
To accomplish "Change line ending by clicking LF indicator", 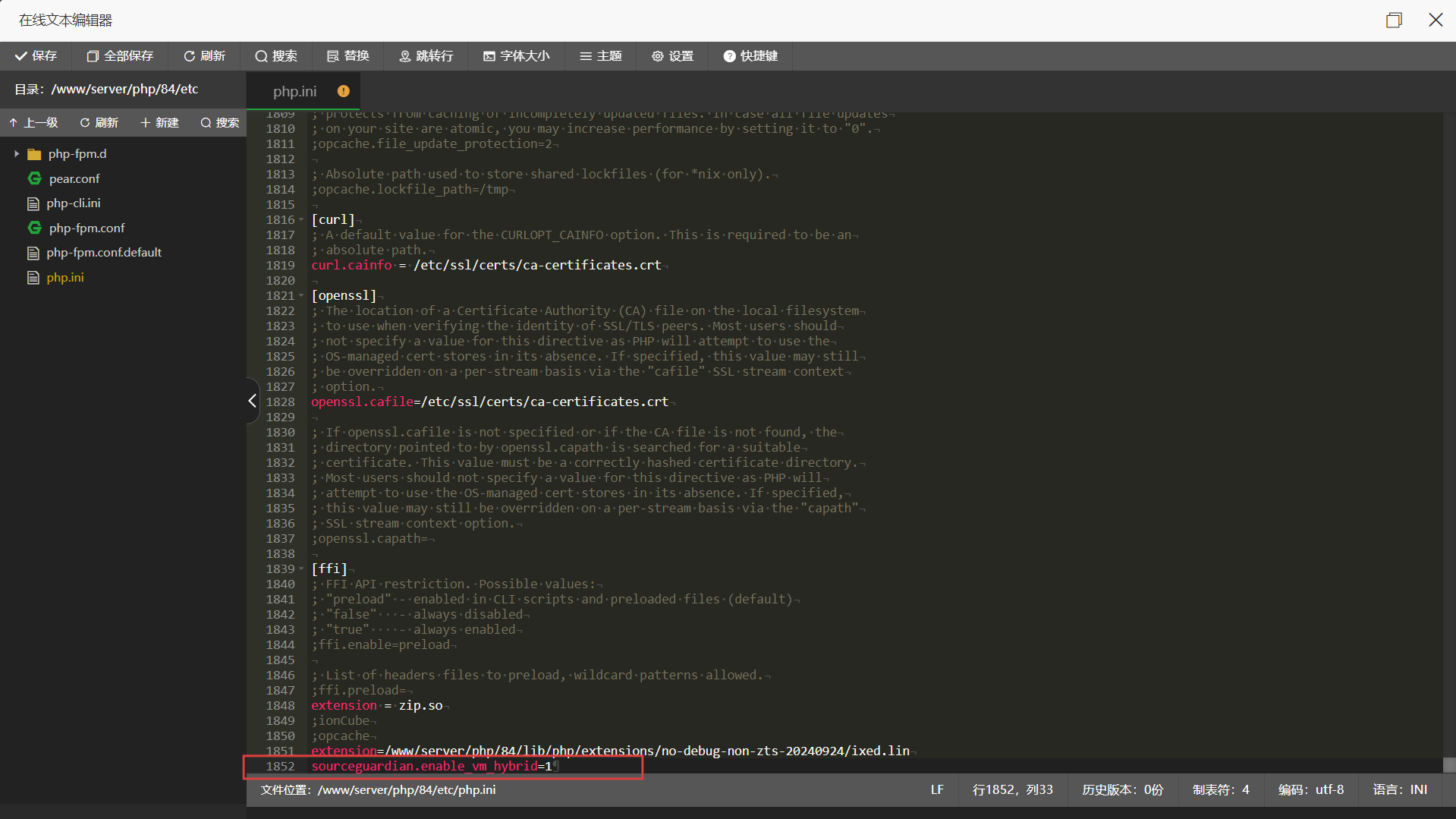I will [936, 789].
